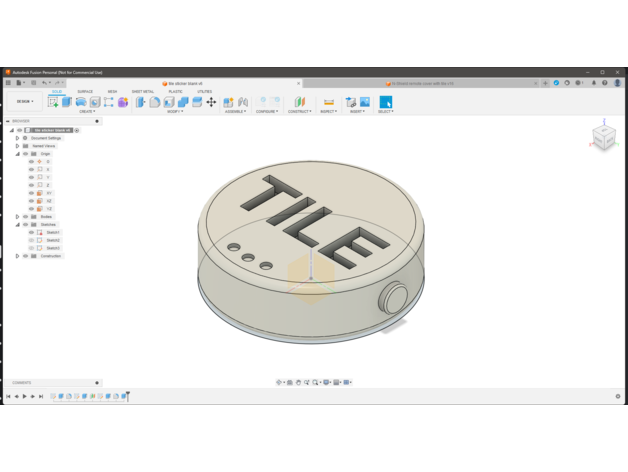Toggle the Bodies folder visibility eye

click(x=25, y=216)
